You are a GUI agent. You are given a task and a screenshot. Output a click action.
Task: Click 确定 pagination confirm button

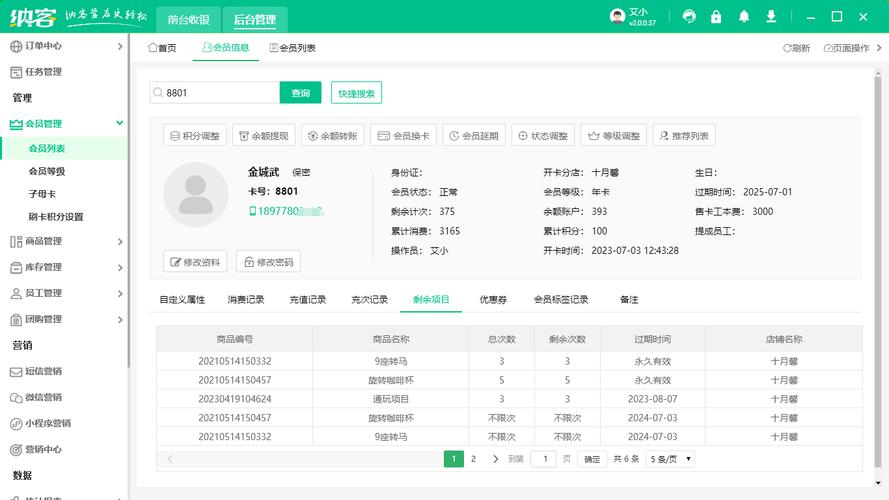[592, 459]
